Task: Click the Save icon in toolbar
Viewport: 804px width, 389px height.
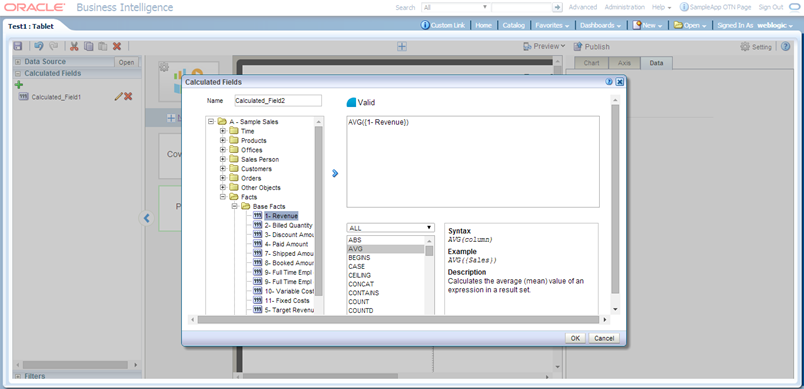Action: tap(18, 46)
